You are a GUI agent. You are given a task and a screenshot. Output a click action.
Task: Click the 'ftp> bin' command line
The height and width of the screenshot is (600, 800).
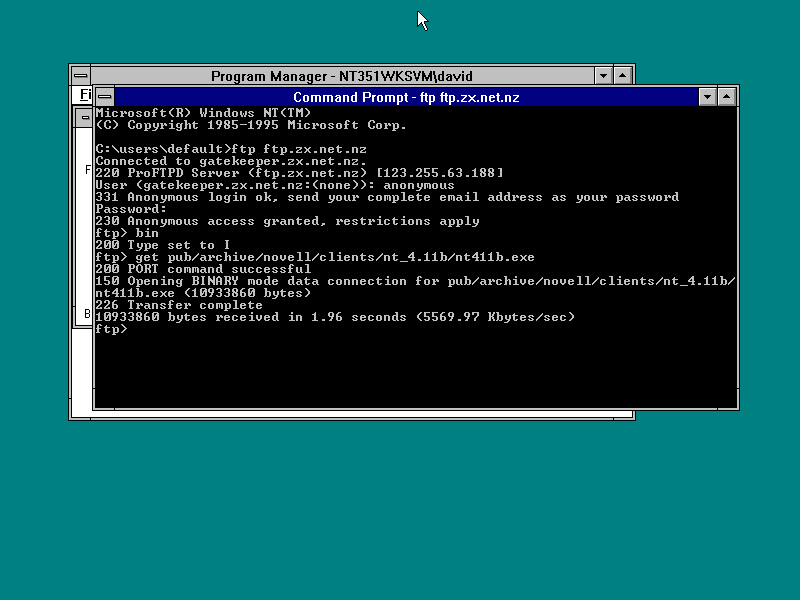pyautogui.click(x=127, y=233)
